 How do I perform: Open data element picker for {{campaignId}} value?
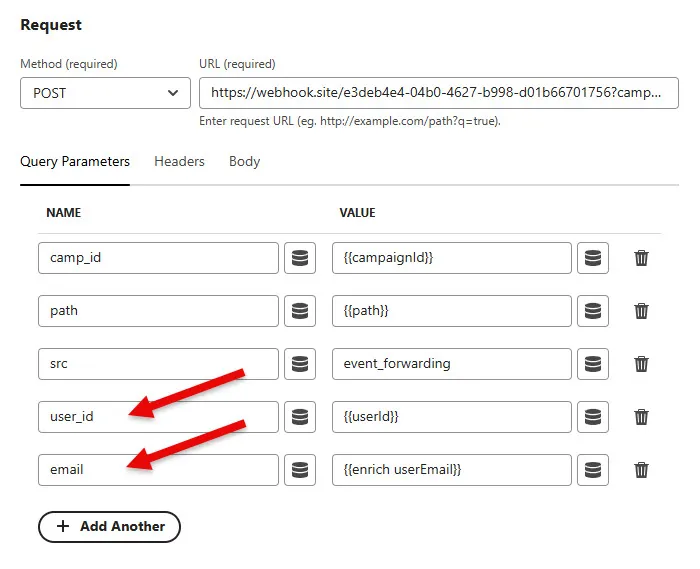(593, 258)
